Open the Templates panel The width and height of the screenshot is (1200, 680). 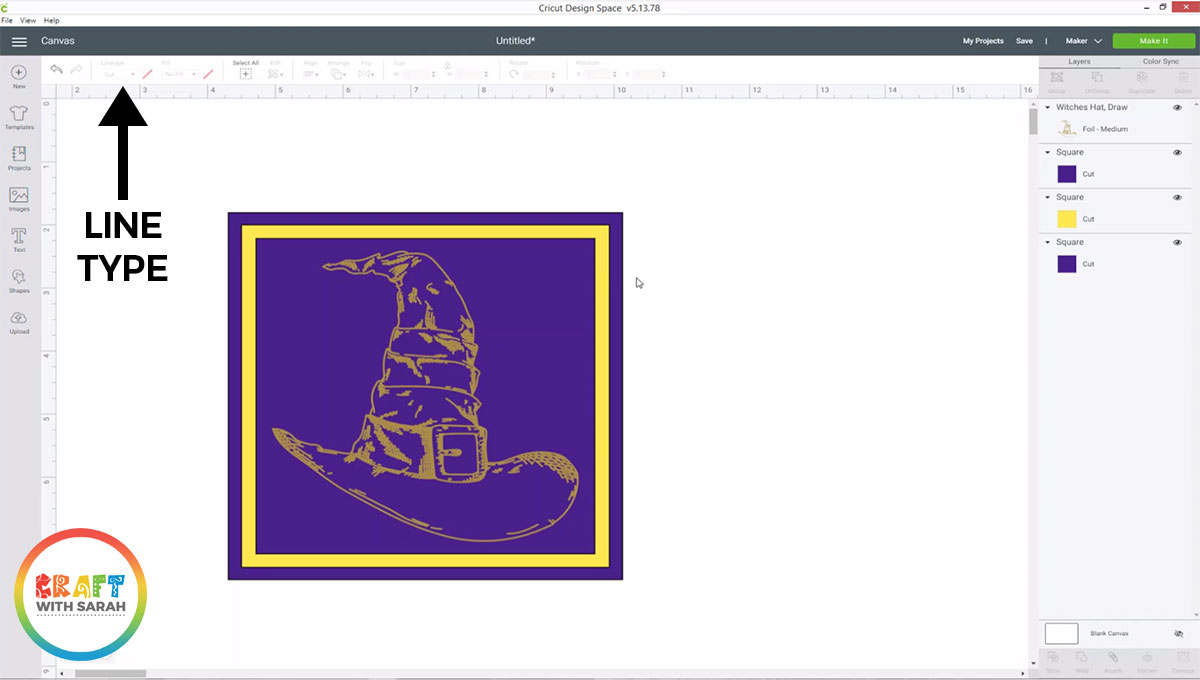point(18,118)
